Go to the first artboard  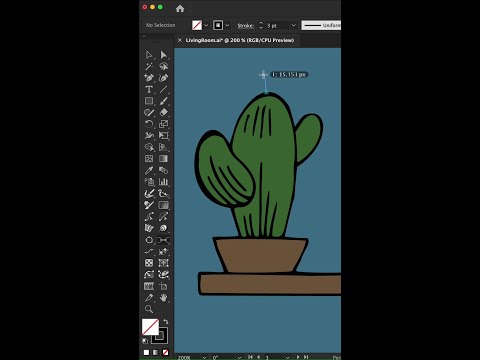click(251, 357)
